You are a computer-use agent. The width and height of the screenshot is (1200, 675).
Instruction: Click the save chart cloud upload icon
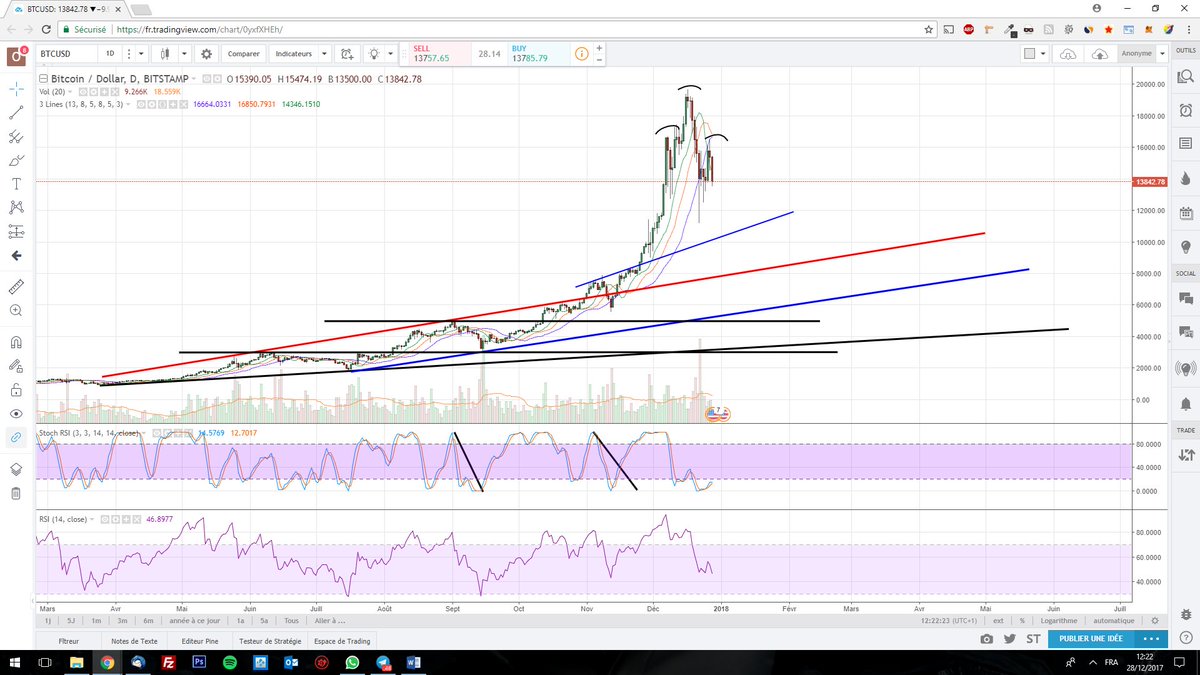click(1101, 54)
